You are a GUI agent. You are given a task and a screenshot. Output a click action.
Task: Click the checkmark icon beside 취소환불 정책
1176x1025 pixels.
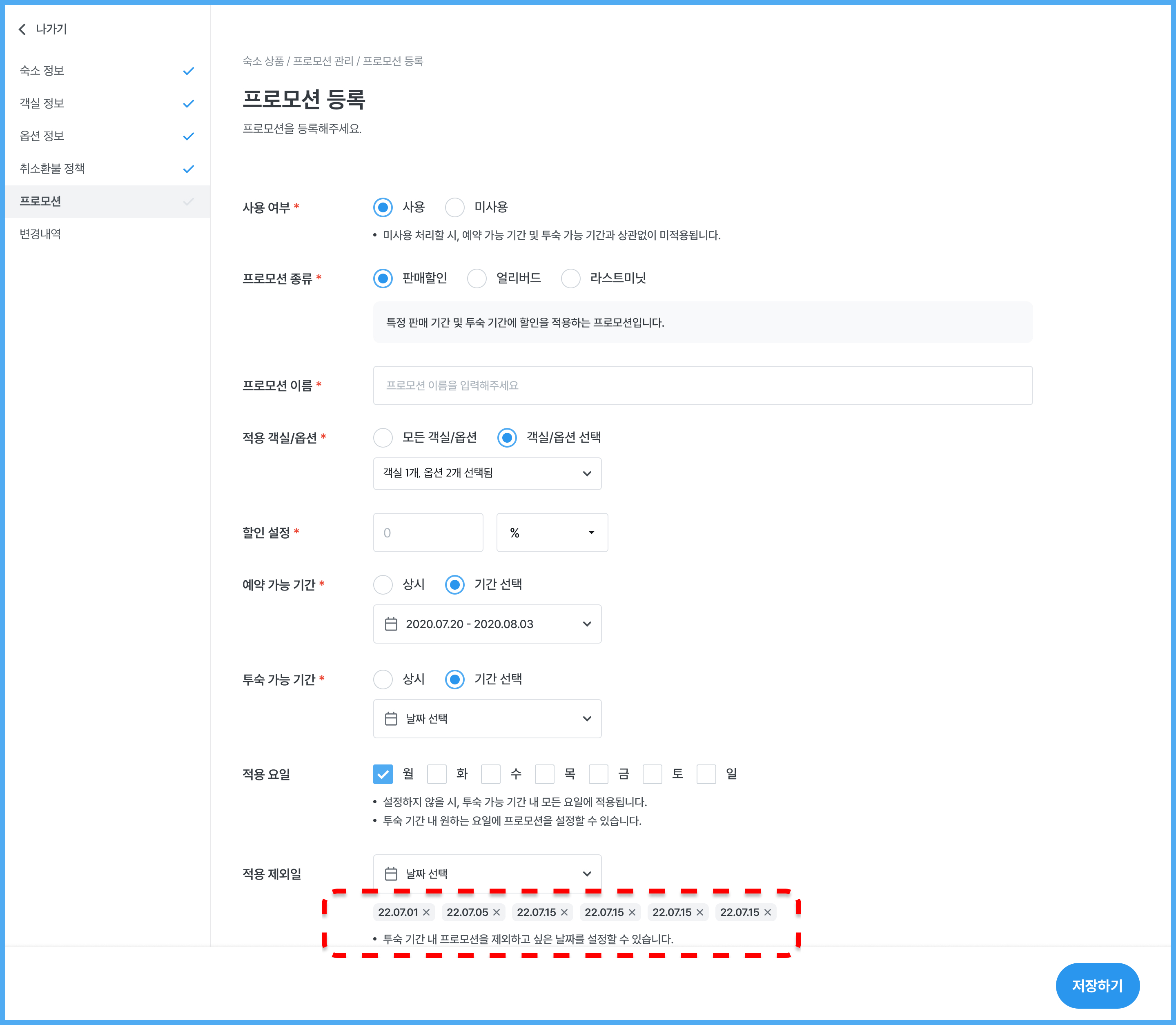188,169
